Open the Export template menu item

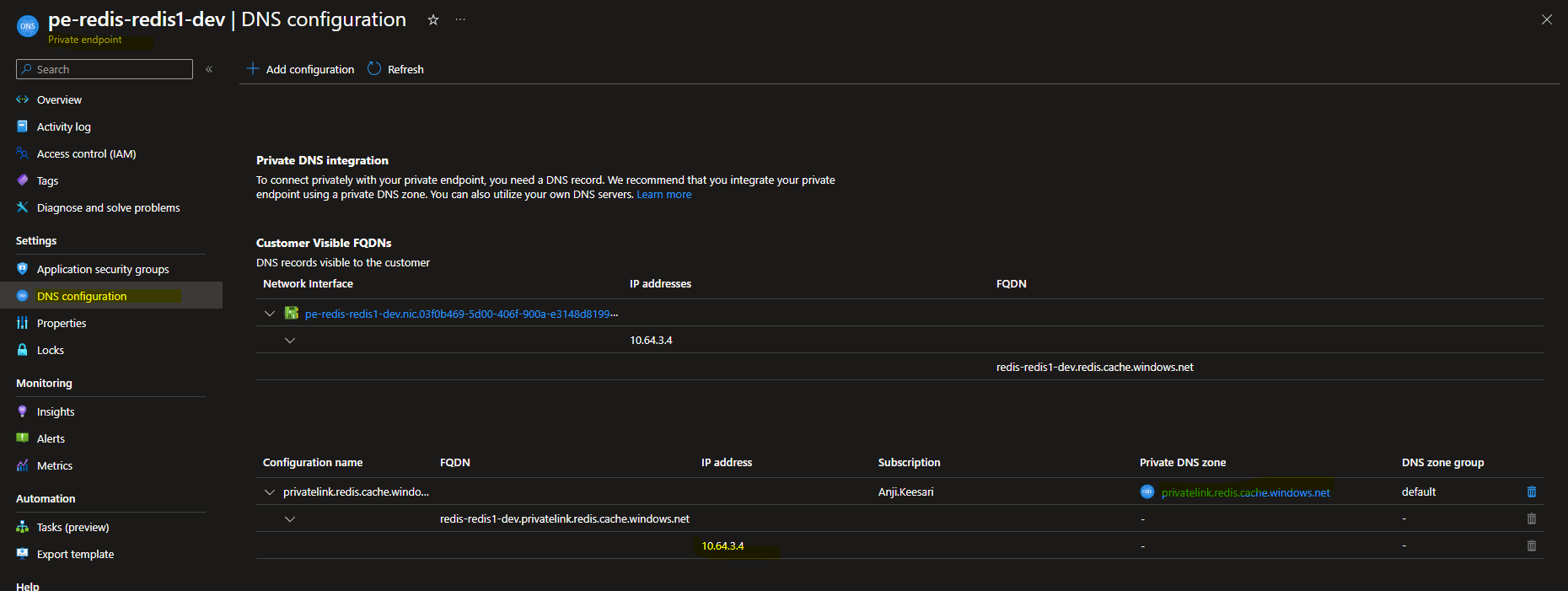coord(76,554)
